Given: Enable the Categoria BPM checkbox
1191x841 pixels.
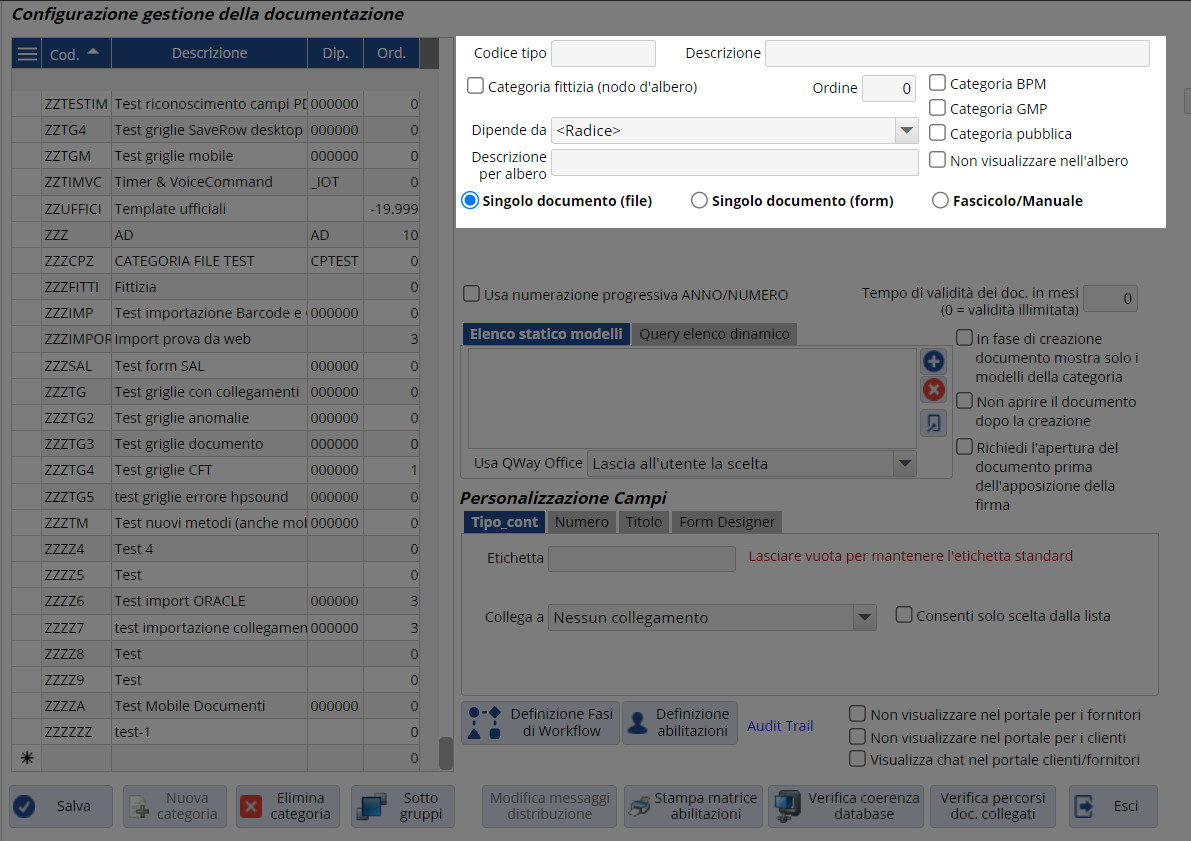Looking at the screenshot, I should [x=937, y=84].
